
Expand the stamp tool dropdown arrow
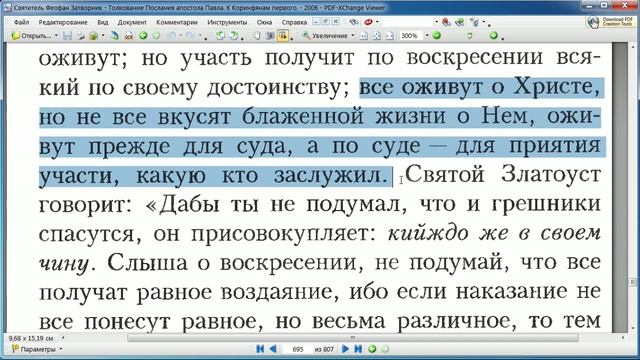pyautogui.click(x=377, y=22)
